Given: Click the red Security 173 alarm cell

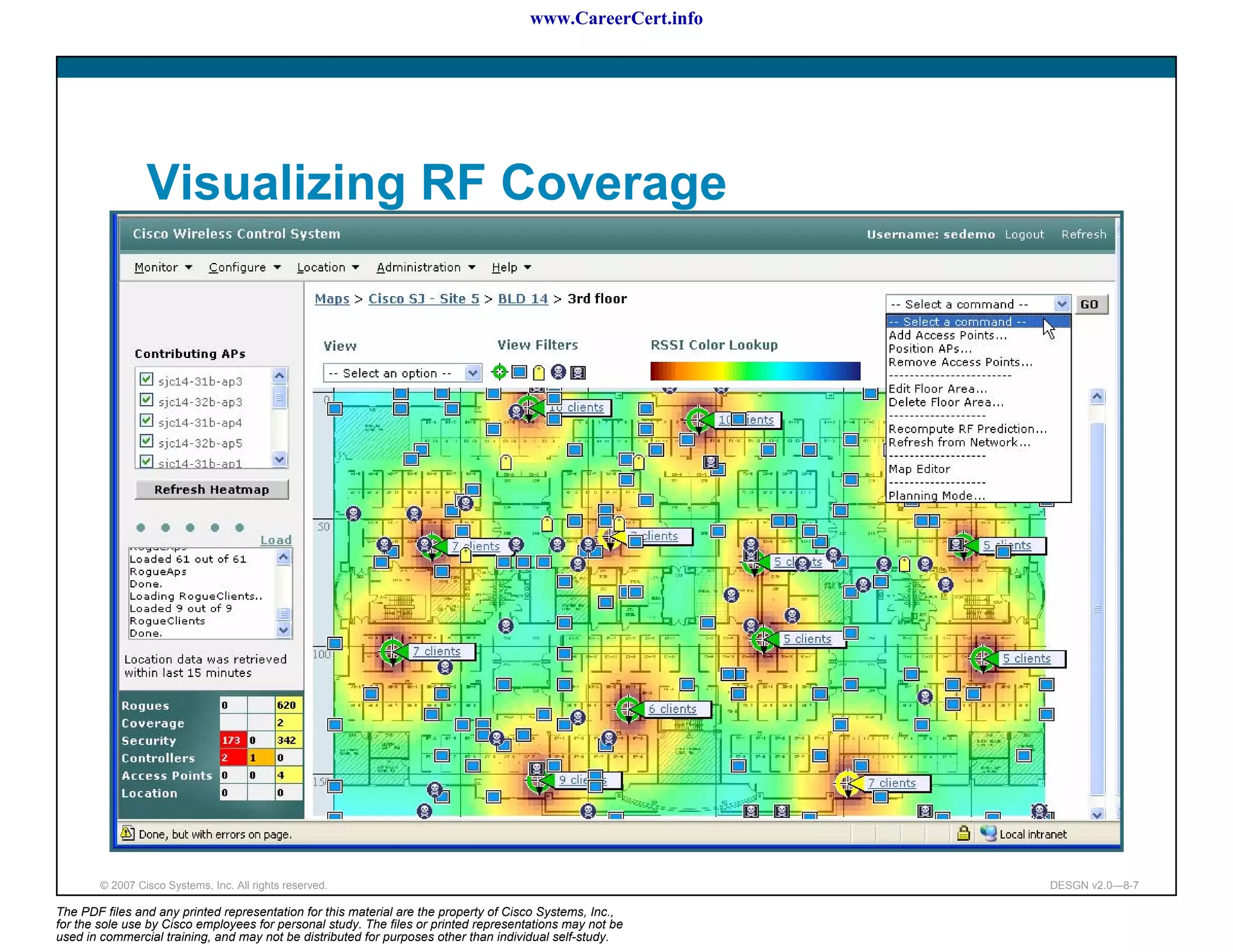Looking at the screenshot, I should coord(233,740).
